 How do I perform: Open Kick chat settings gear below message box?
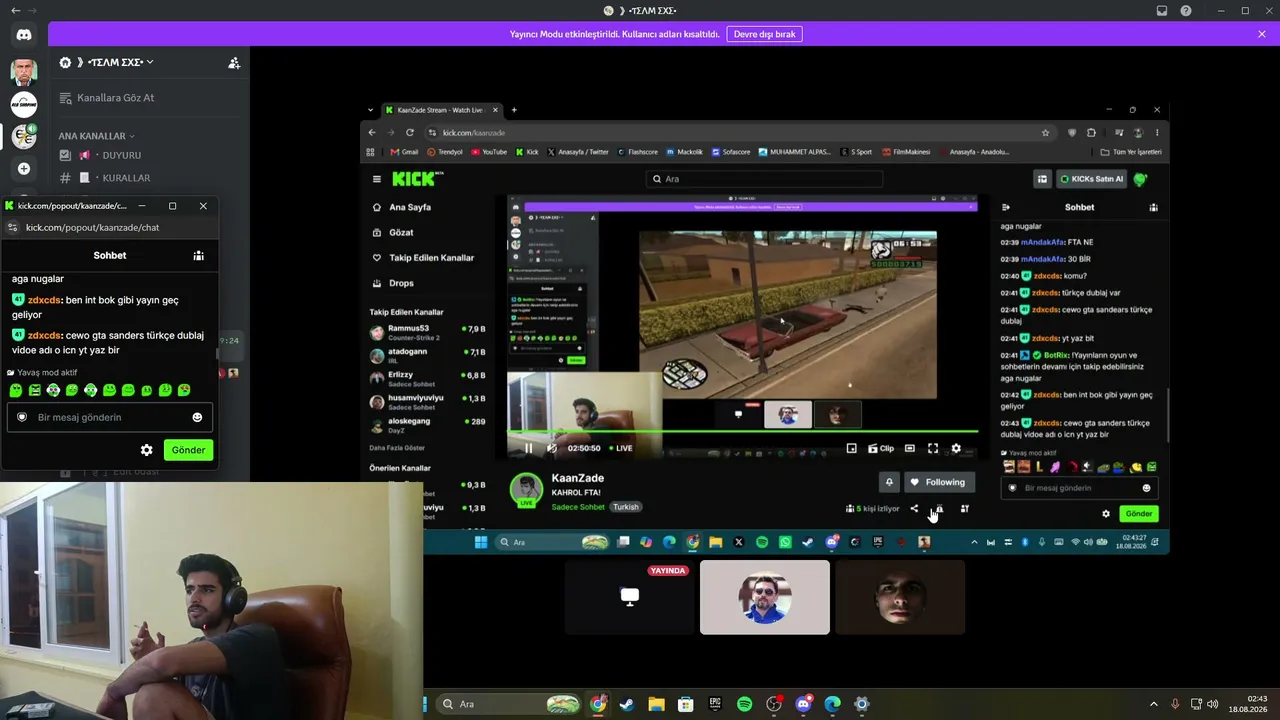click(1106, 514)
